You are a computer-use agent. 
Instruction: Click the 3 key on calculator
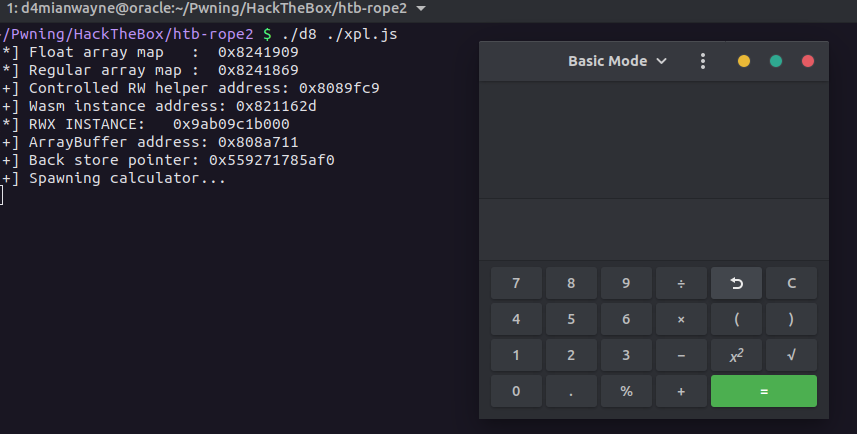point(626,355)
